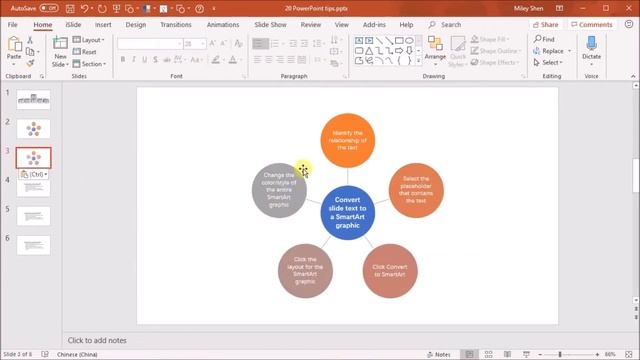Viewport: 640px width, 360px height.
Task: Click the Save icon in title bar
Action: [70, 8]
